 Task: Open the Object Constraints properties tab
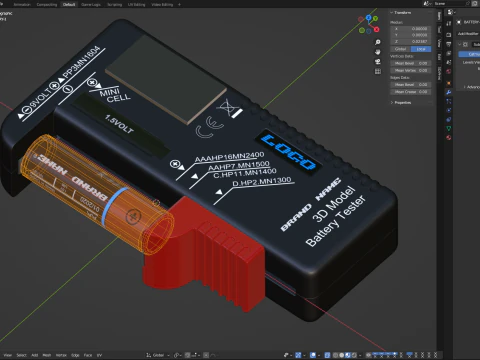(x=449, y=119)
